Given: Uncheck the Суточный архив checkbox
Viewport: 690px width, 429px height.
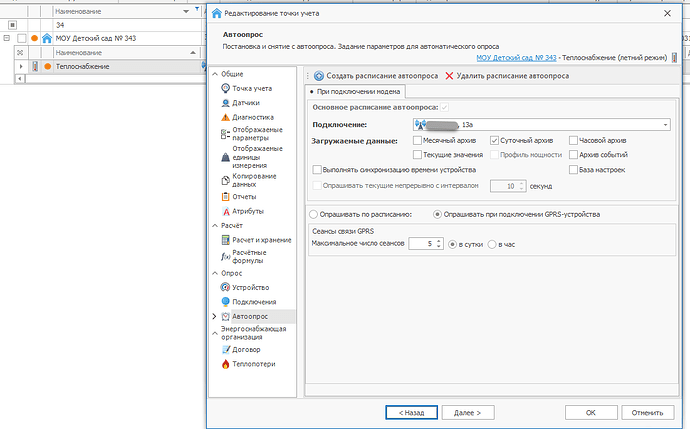Looking at the screenshot, I should [495, 141].
